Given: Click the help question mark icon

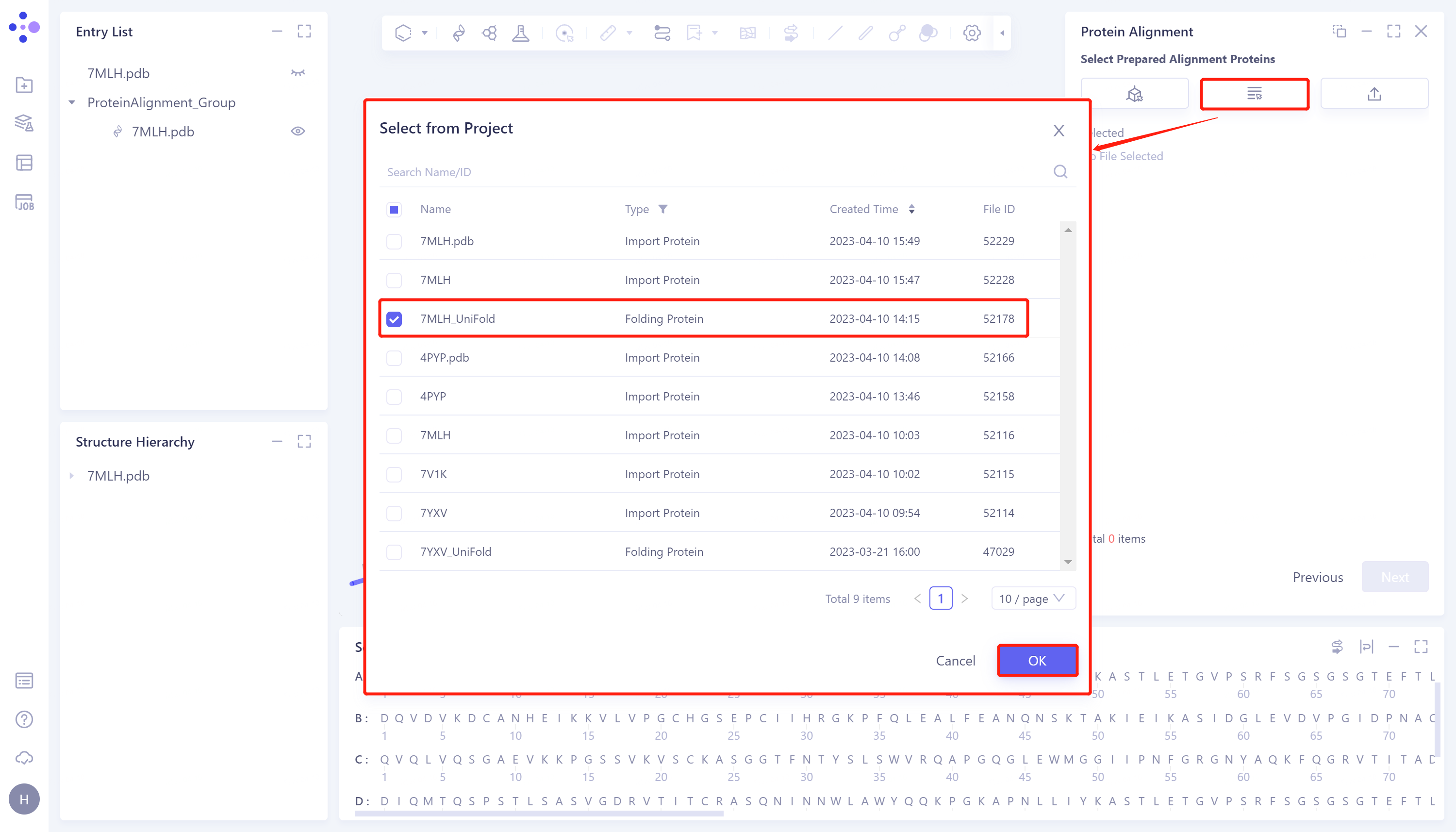Looking at the screenshot, I should [24, 719].
